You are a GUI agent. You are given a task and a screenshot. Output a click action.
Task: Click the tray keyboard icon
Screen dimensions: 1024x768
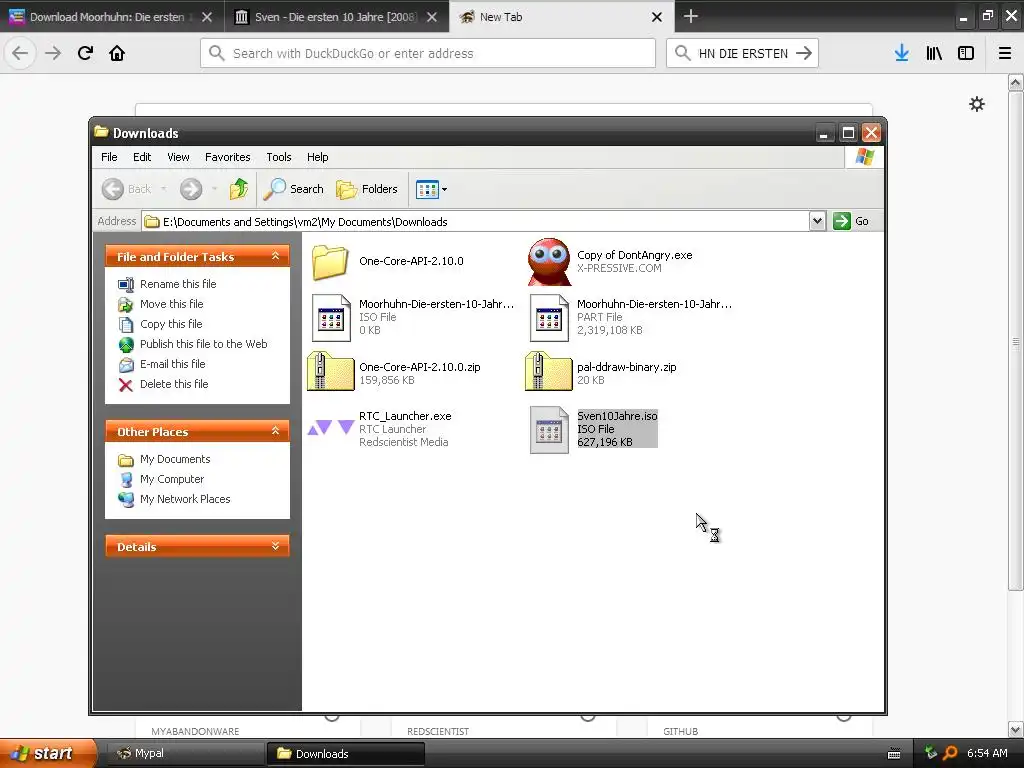pyautogui.click(x=894, y=754)
